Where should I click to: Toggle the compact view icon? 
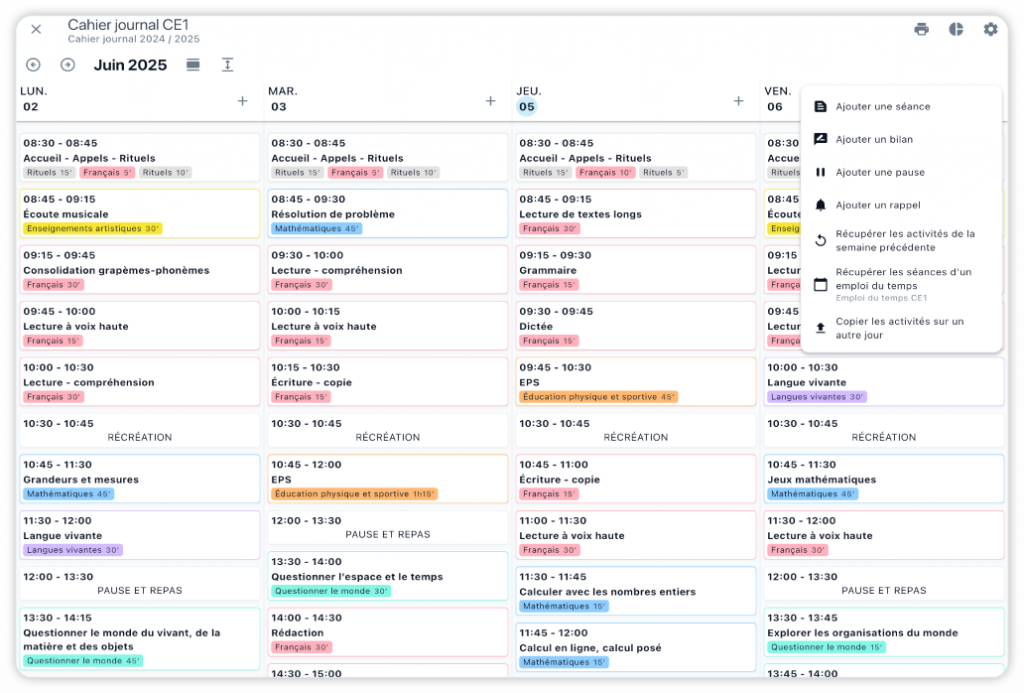193,65
